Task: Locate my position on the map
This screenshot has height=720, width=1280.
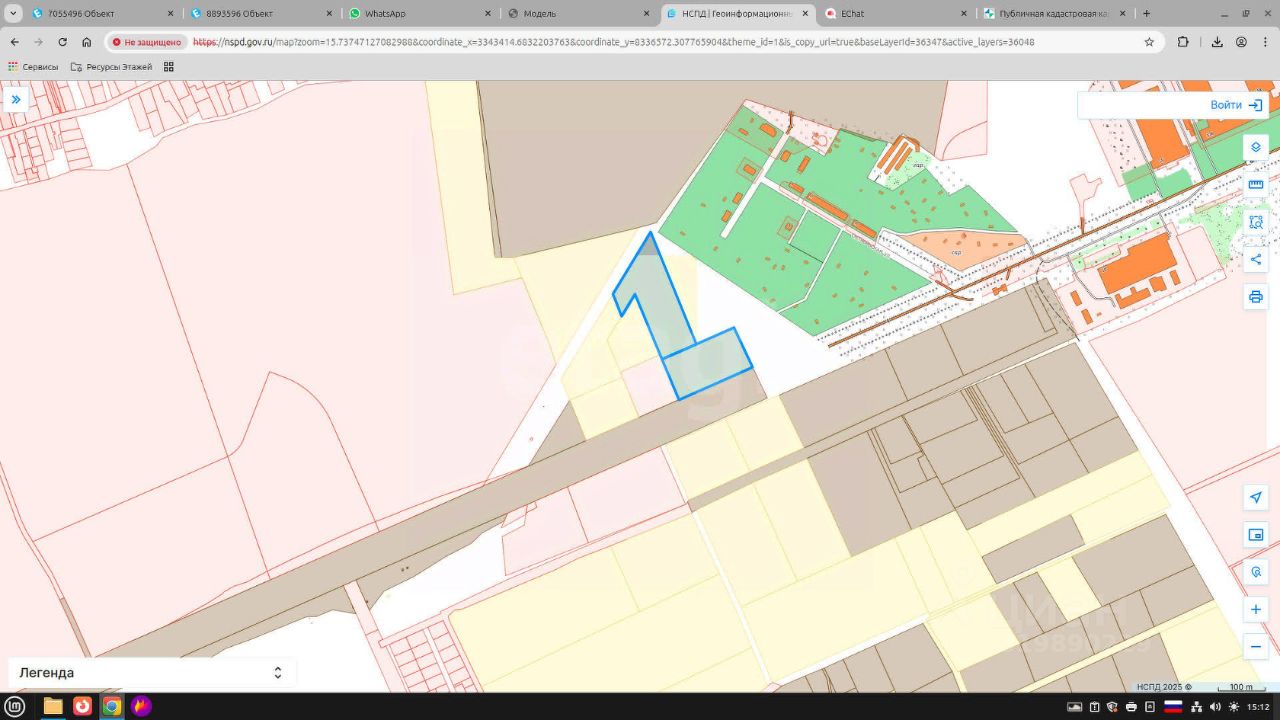Action: (x=1256, y=498)
